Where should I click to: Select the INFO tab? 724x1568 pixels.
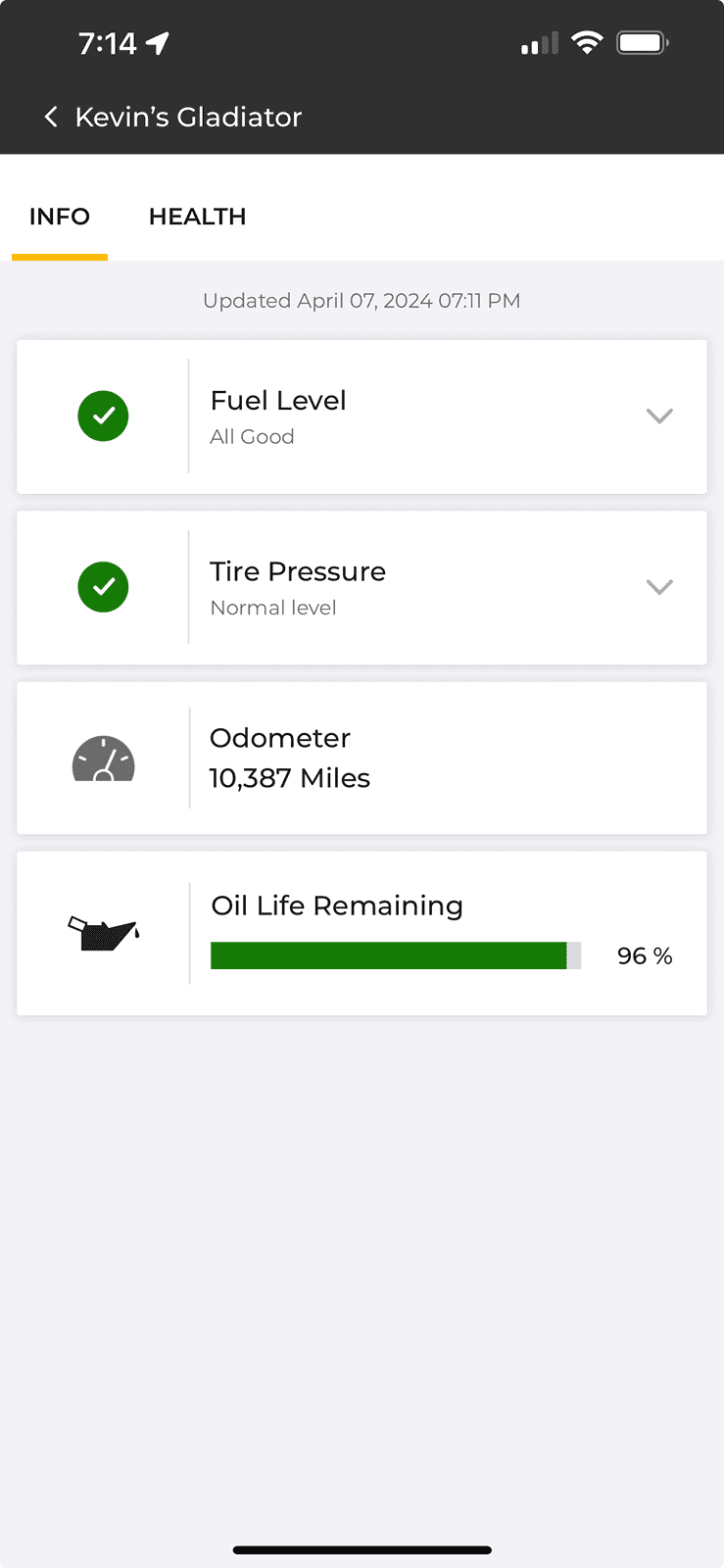point(60,217)
